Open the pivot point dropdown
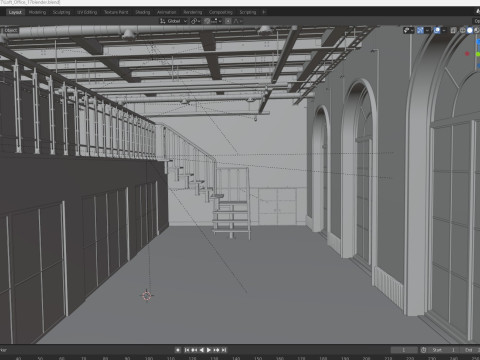Viewport: 480px width, 360px height. point(195,21)
